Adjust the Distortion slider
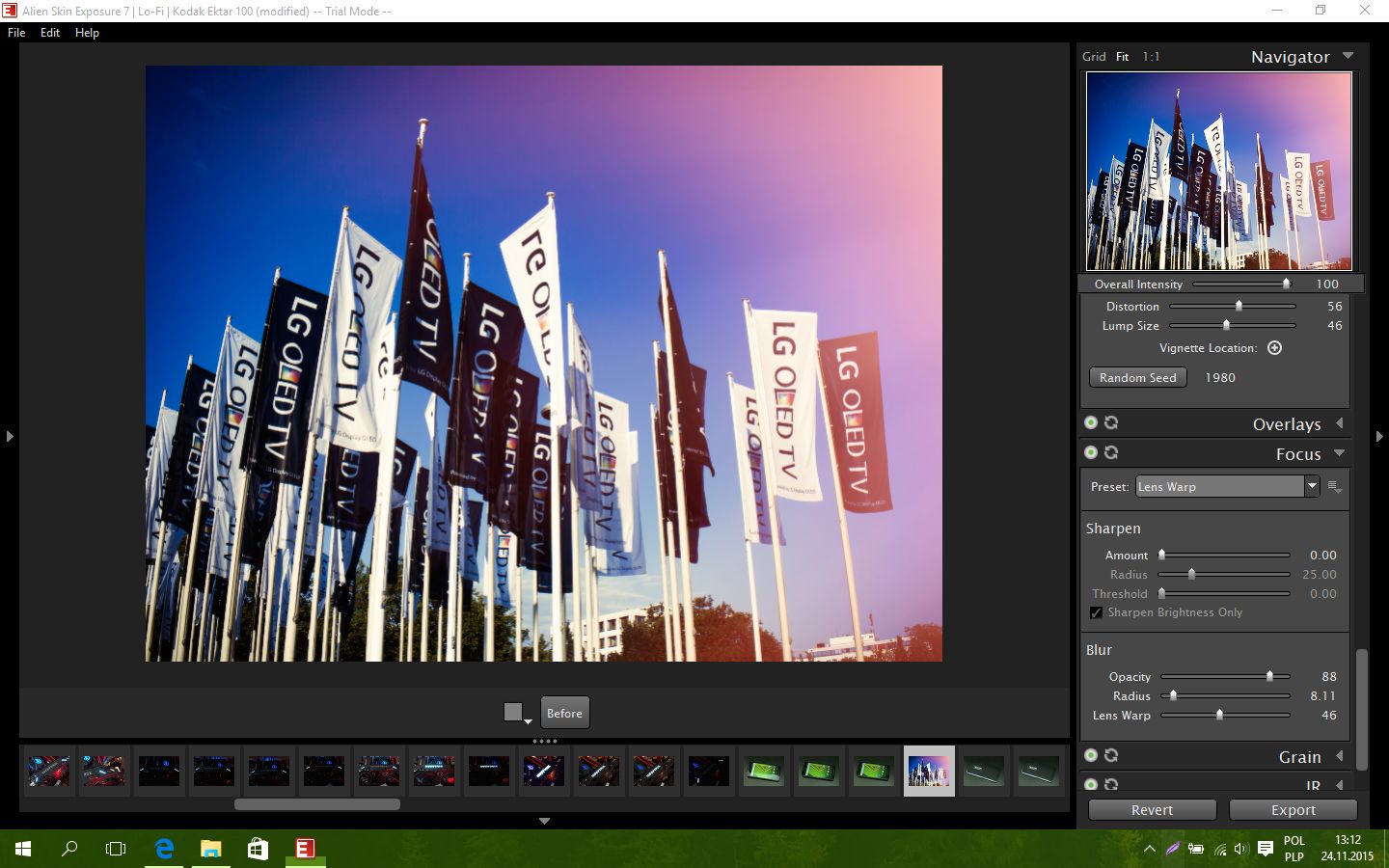1389x868 pixels. [x=1233, y=306]
